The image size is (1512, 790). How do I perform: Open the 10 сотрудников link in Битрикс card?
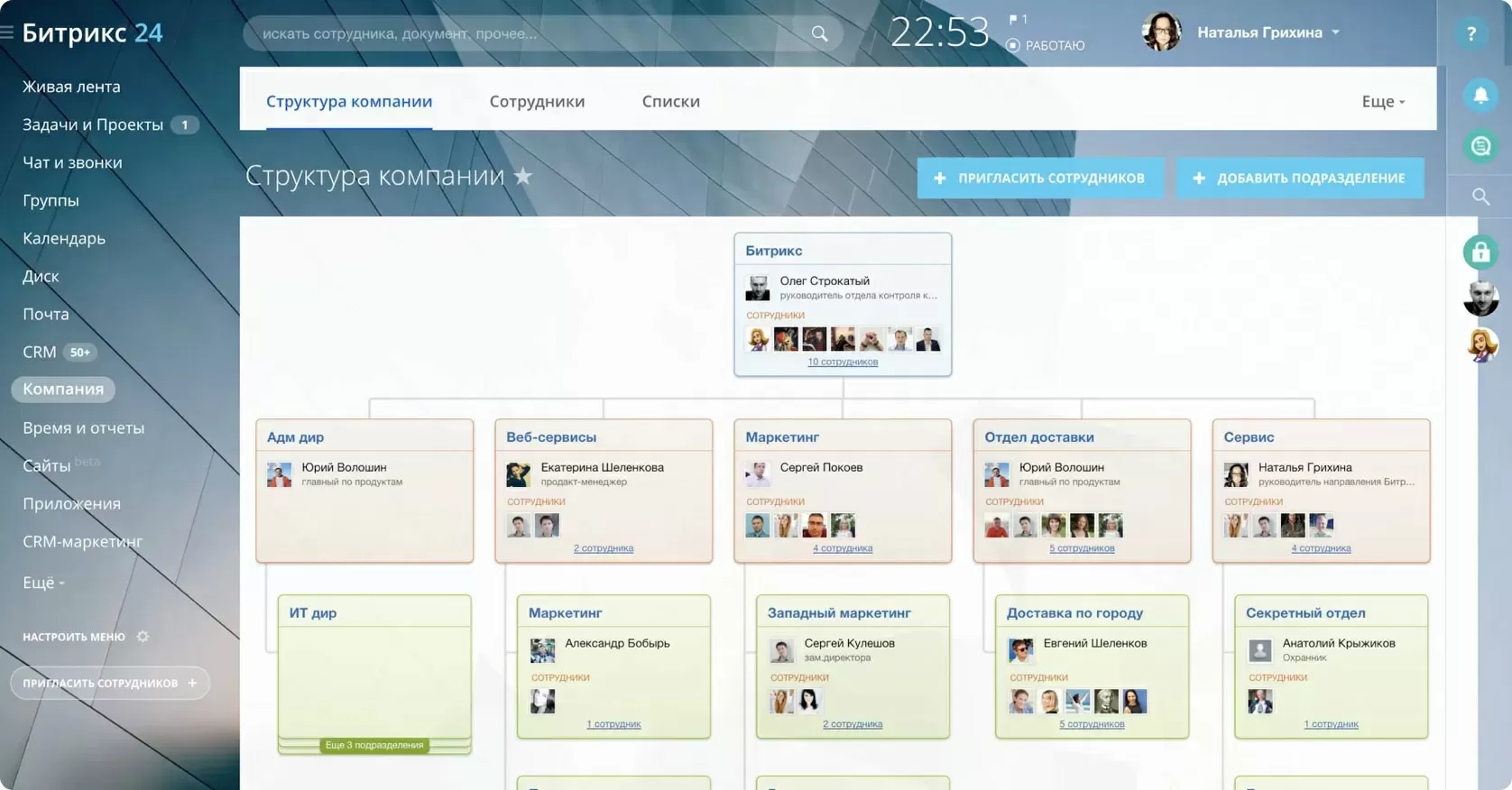tap(843, 362)
